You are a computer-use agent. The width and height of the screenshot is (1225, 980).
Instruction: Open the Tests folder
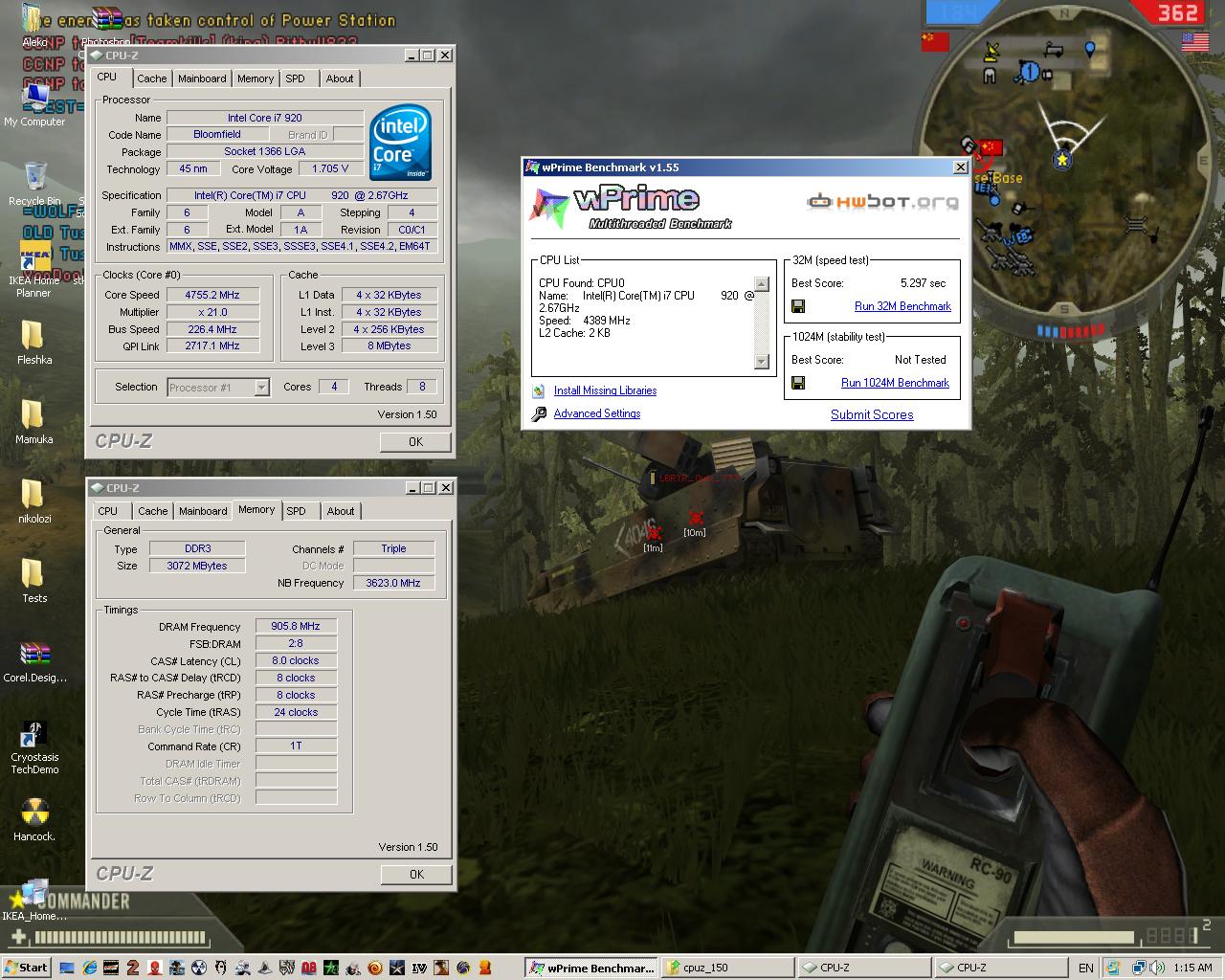(34, 581)
